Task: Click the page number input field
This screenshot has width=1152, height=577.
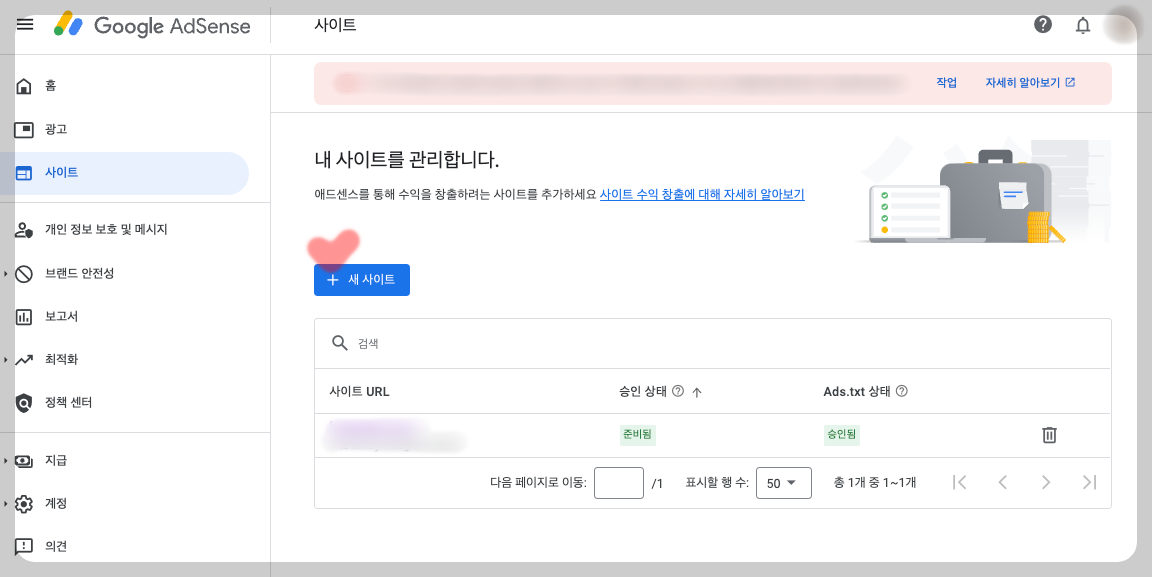Action: (618, 482)
